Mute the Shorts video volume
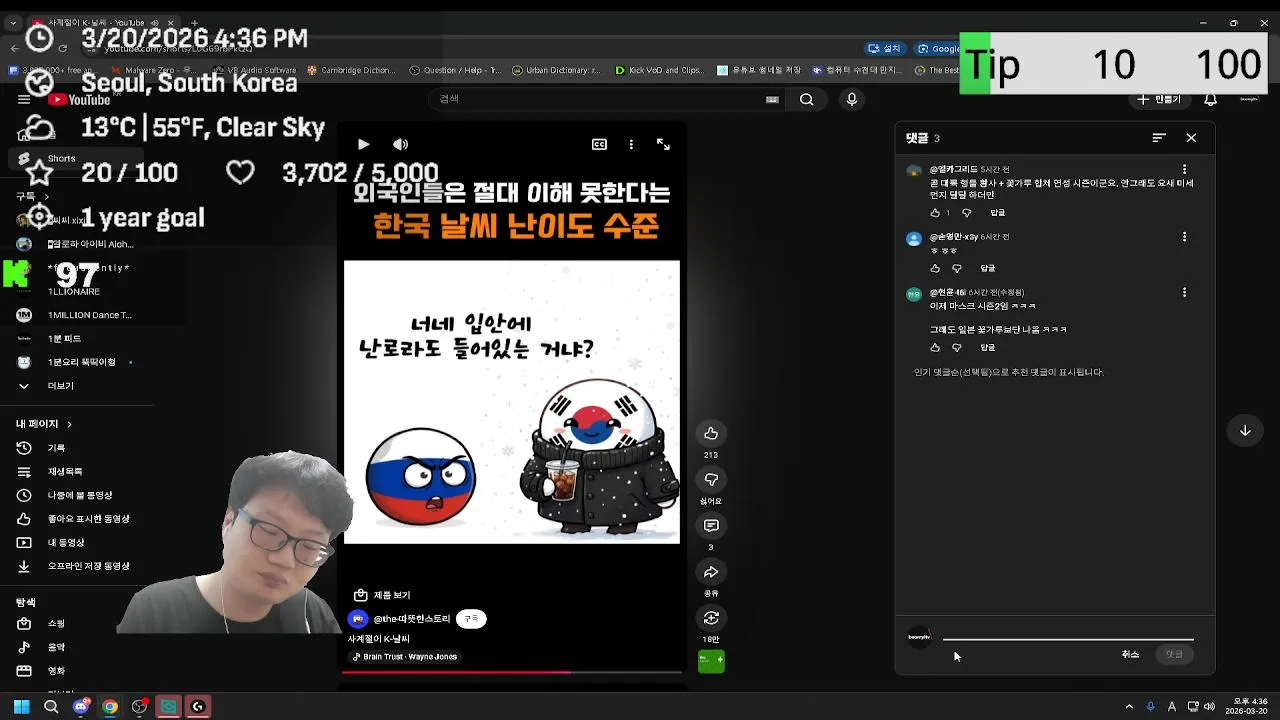The height and width of the screenshot is (720, 1280). (x=400, y=144)
